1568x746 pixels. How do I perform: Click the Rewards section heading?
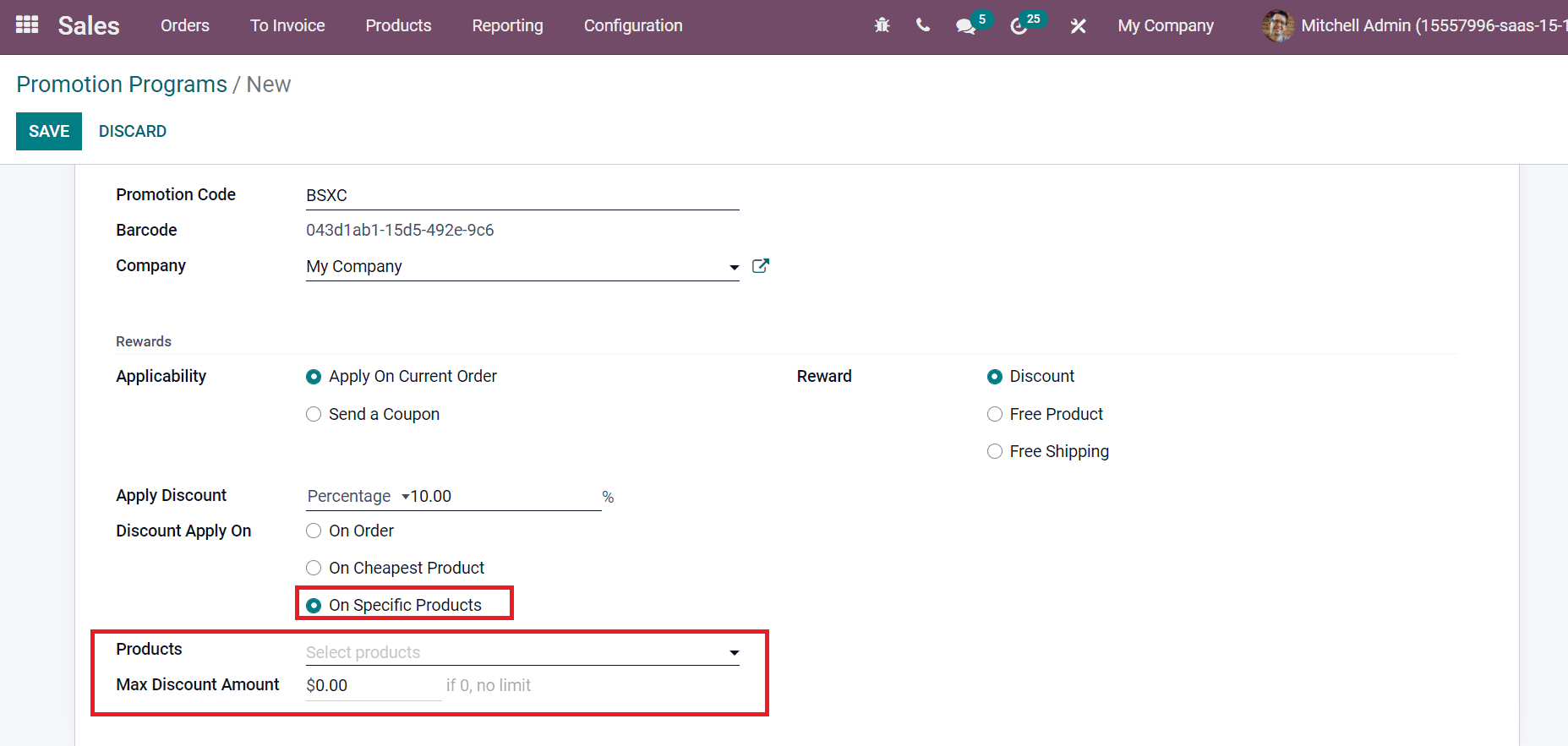pyautogui.click(x=144, y=341)
